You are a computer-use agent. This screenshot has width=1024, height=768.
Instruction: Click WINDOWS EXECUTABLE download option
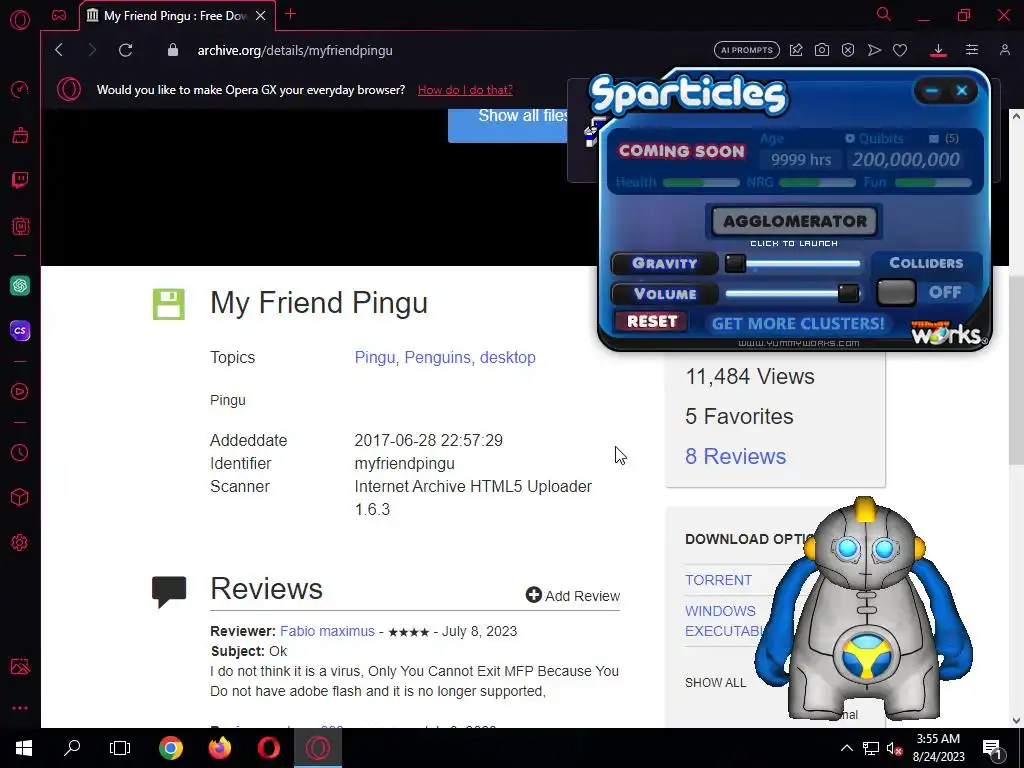pos(724,621)
